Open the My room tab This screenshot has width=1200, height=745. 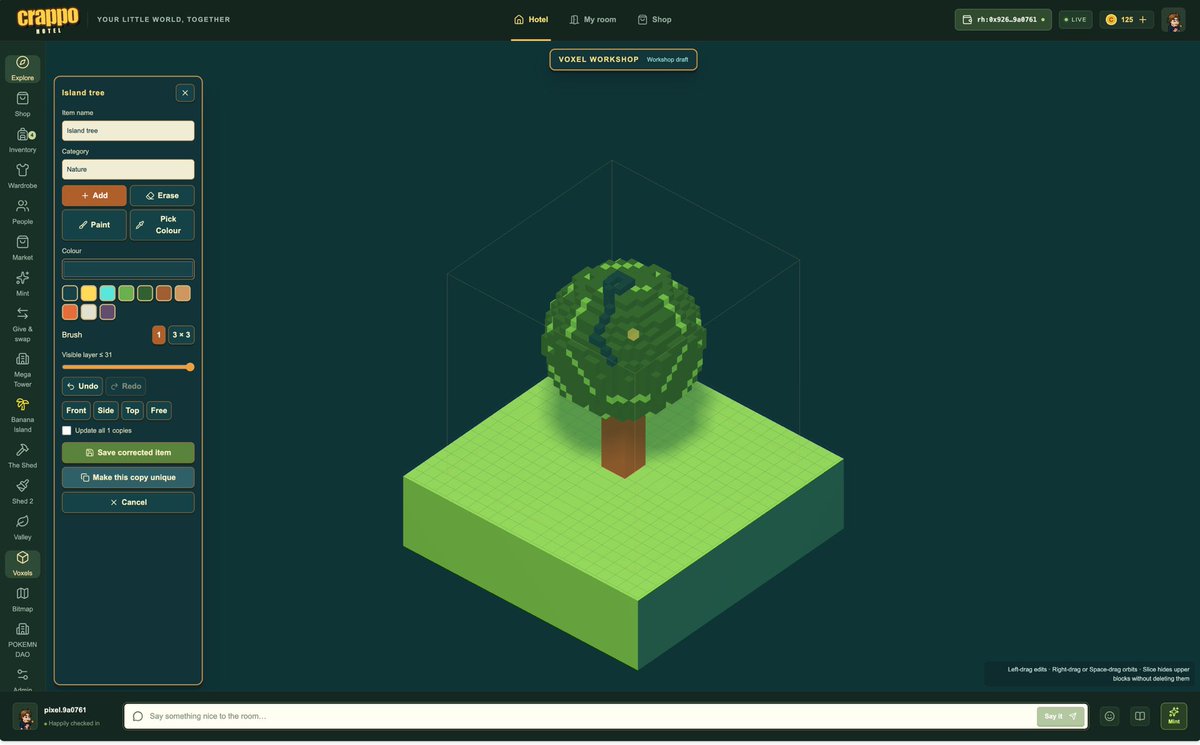coord(593,19)
